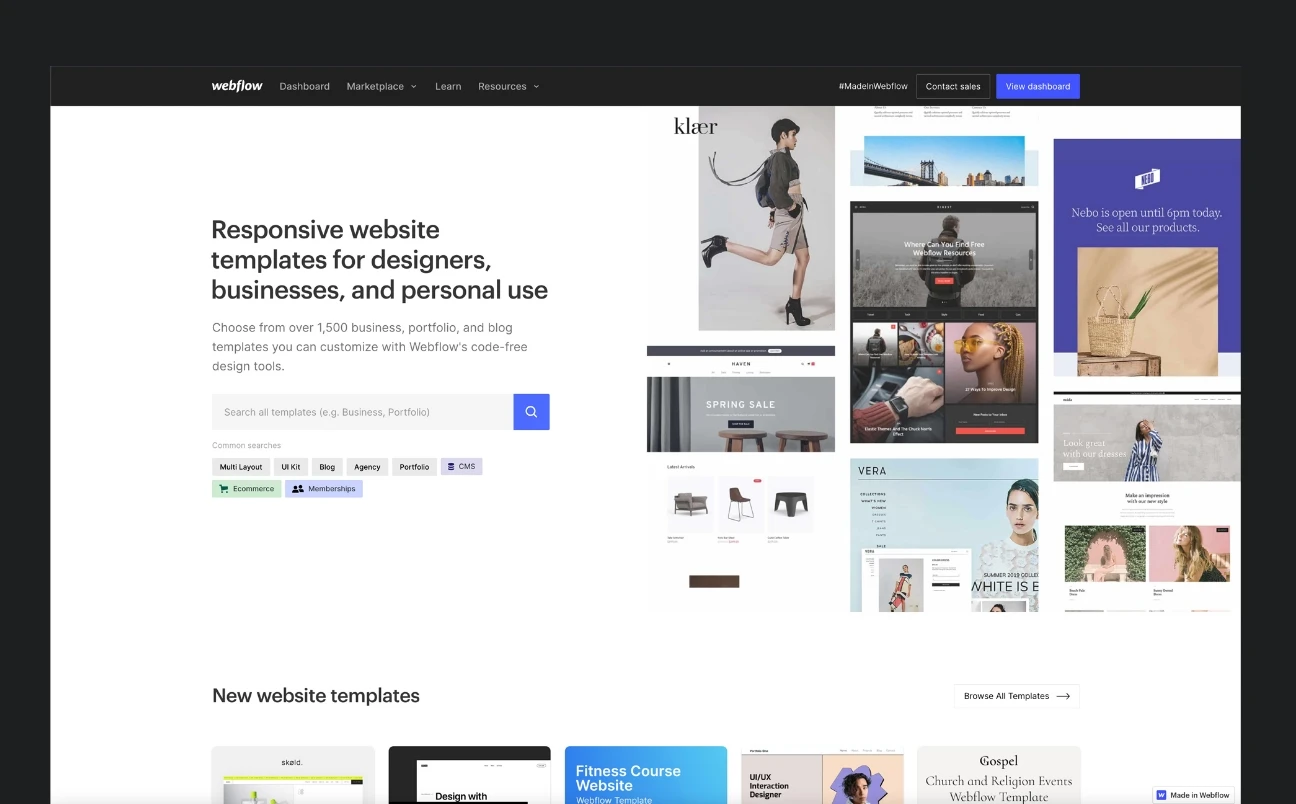The image size is (1296, 804).
Task: Open the Dashboard nav item
Action: pos(305,87)
